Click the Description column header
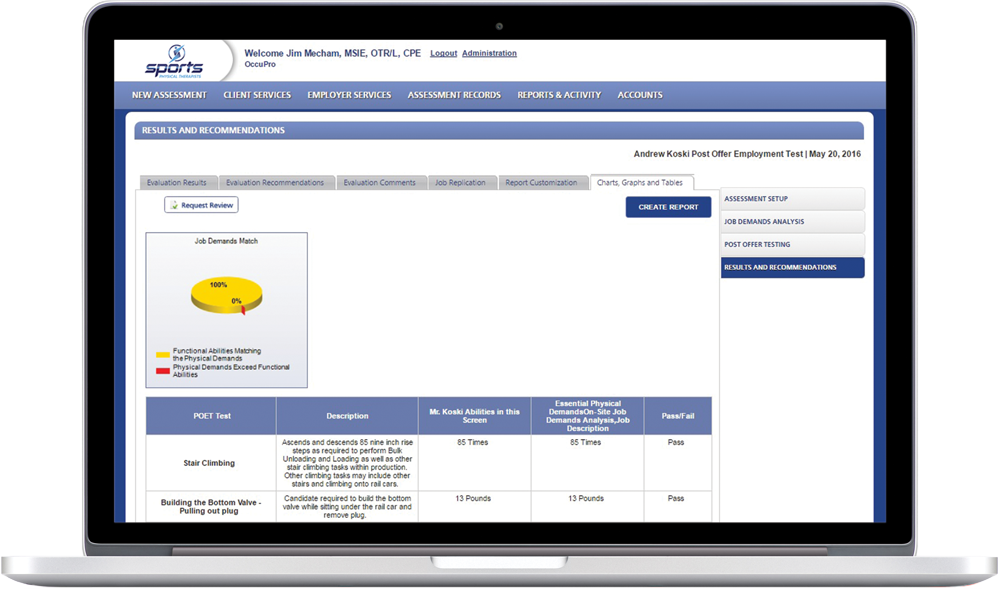 348,416
